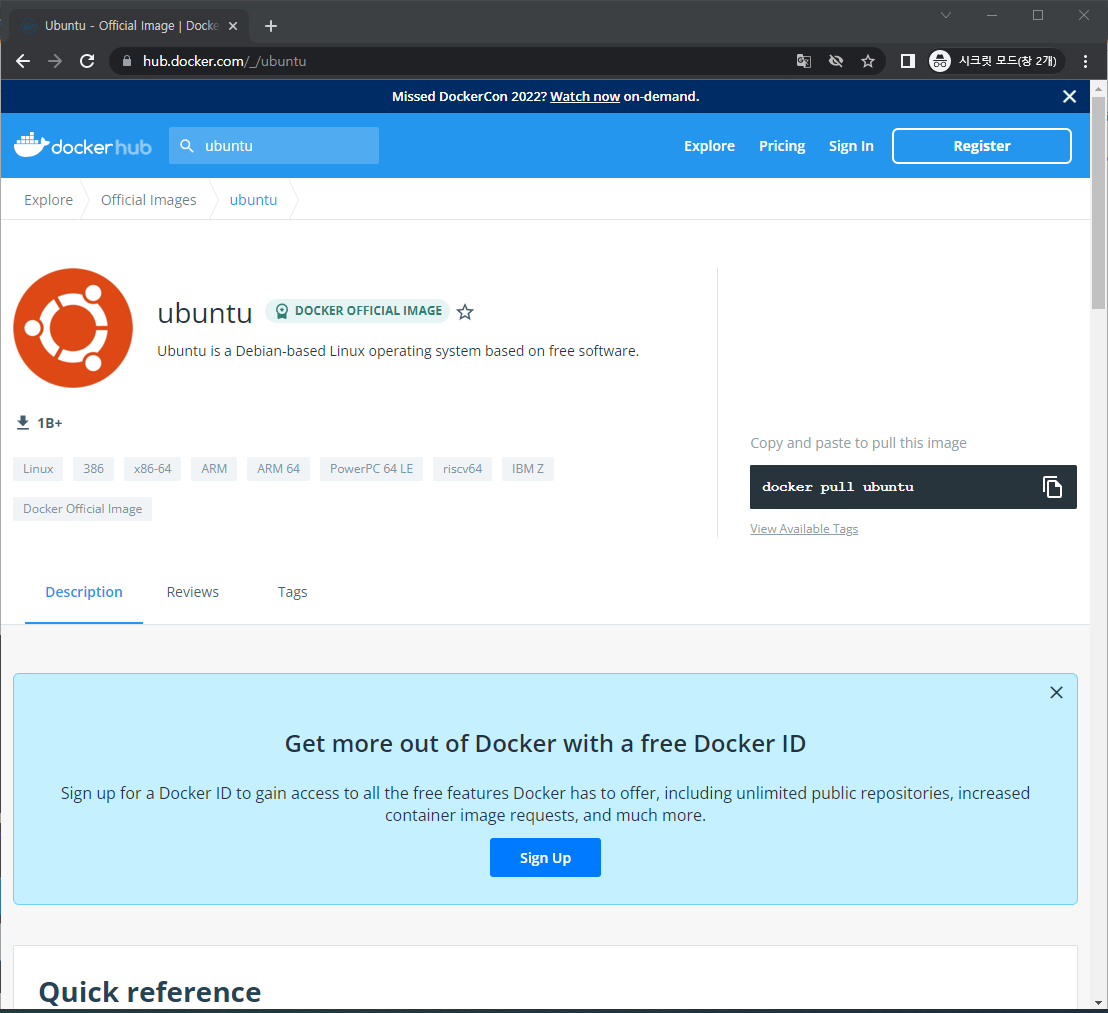Viewport: 1108px width, 1013px height.
Task: Click the Docker Hub logo
Action: pyautogui.click(x=83, y=146)
